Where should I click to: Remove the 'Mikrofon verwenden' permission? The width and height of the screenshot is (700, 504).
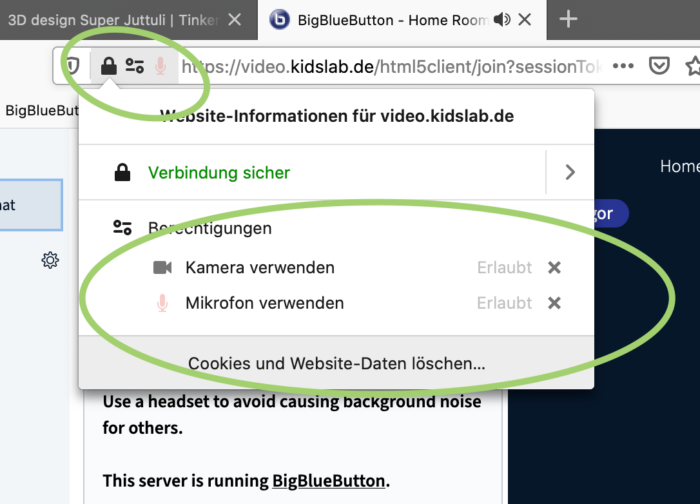point(554,303)
